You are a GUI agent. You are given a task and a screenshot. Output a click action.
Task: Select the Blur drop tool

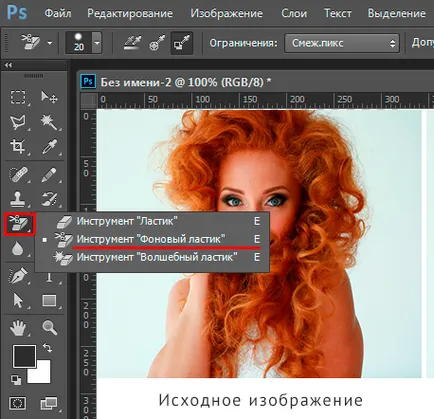18,248
